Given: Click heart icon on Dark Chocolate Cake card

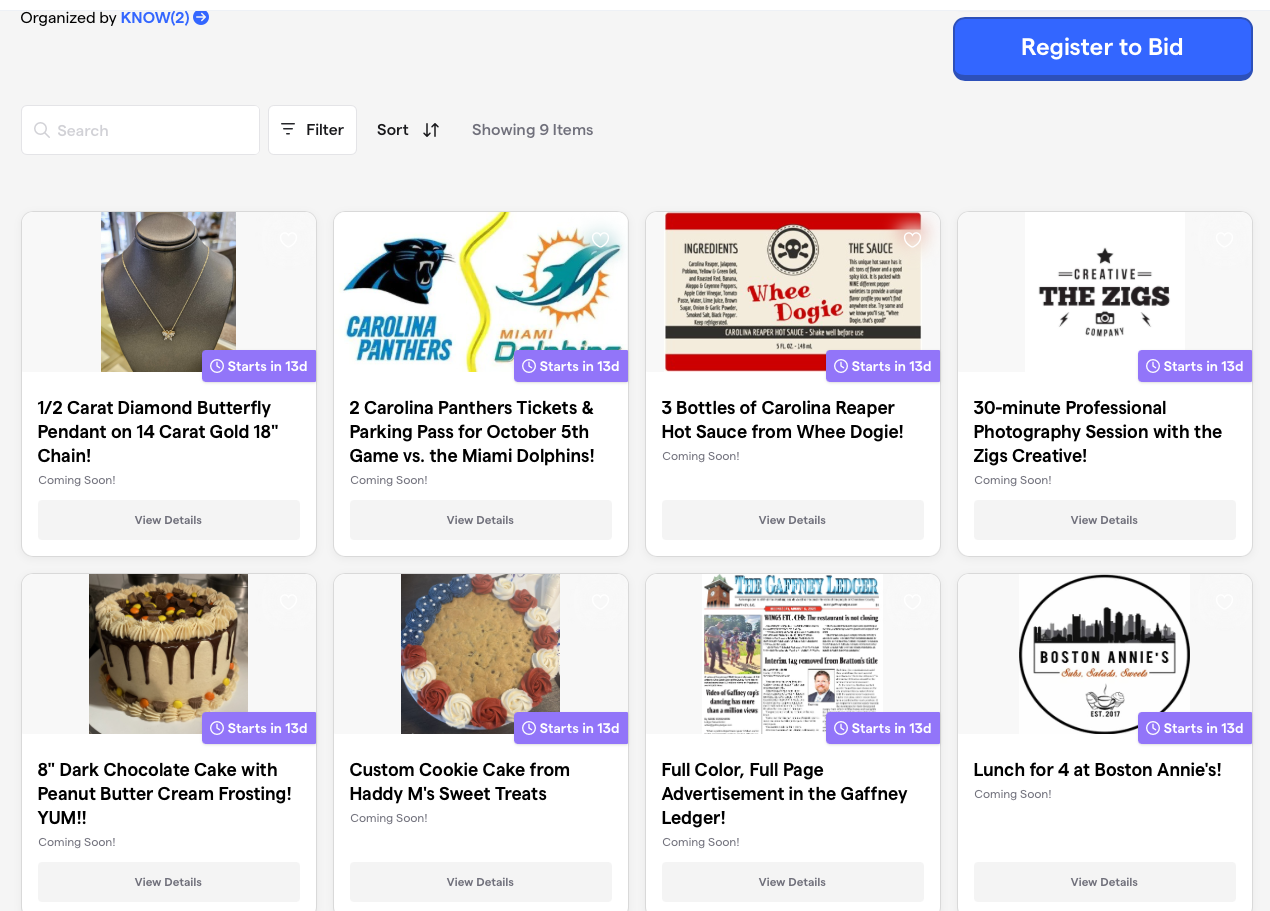Looking at the screenshot, I should 289,602.
